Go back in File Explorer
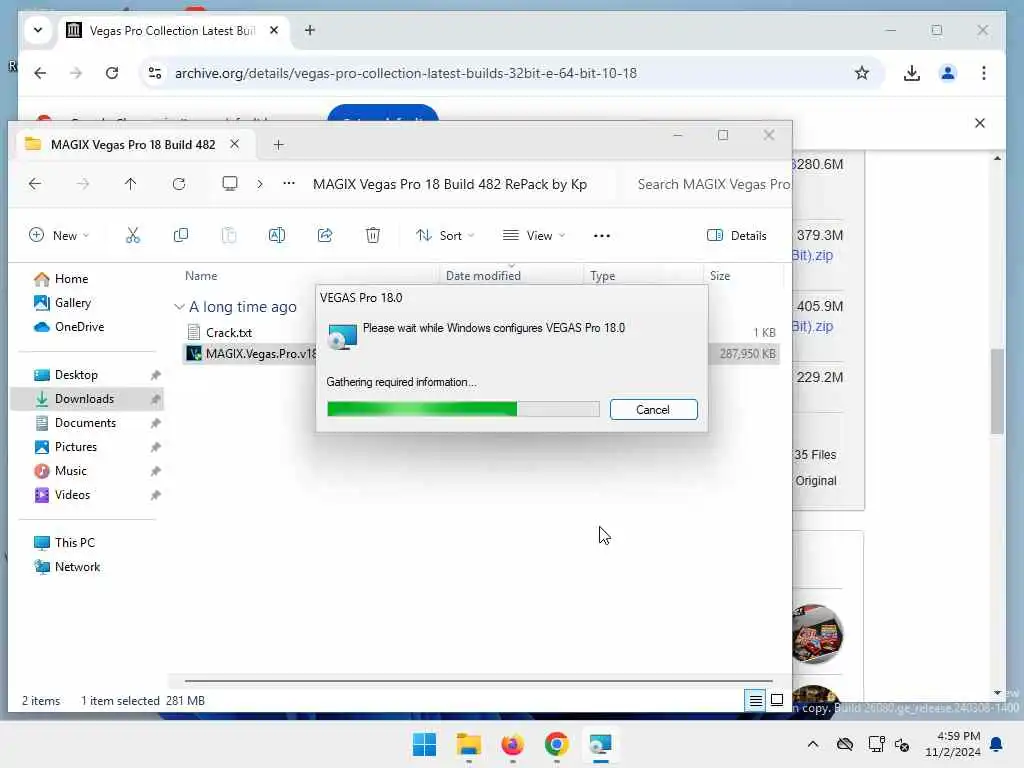Screen dimensions: 1024x768 tap(35, 184)
